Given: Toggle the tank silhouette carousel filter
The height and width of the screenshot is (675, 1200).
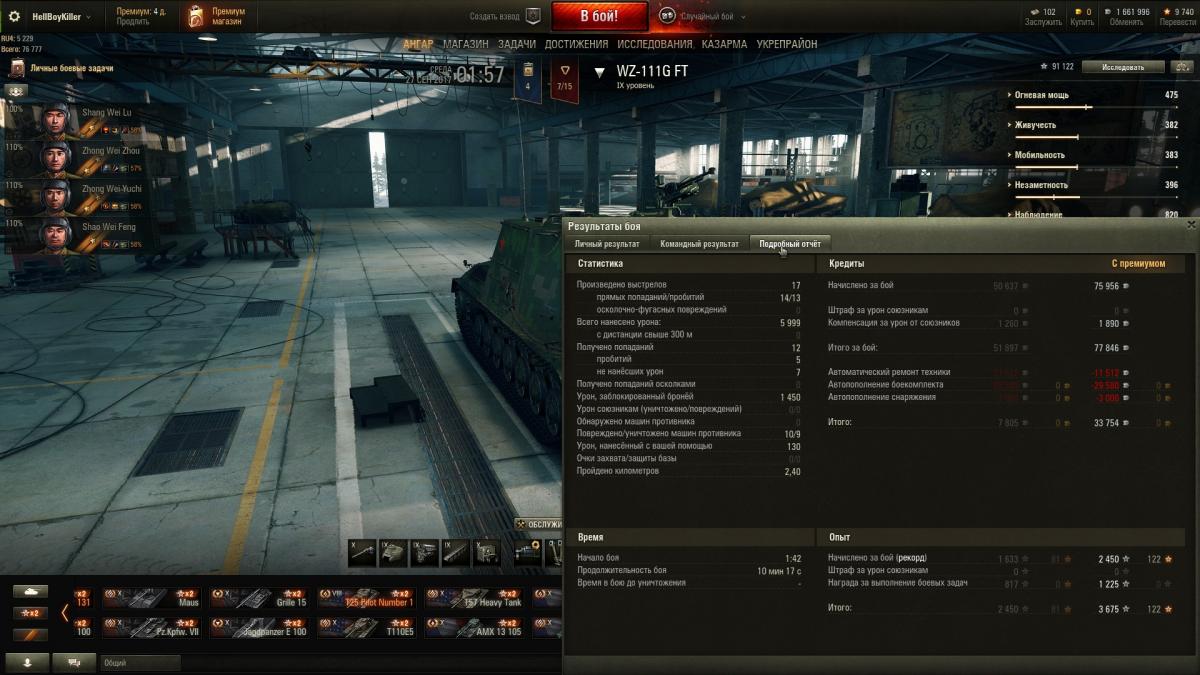Looking at the screenshot, I should coord(30,591).
